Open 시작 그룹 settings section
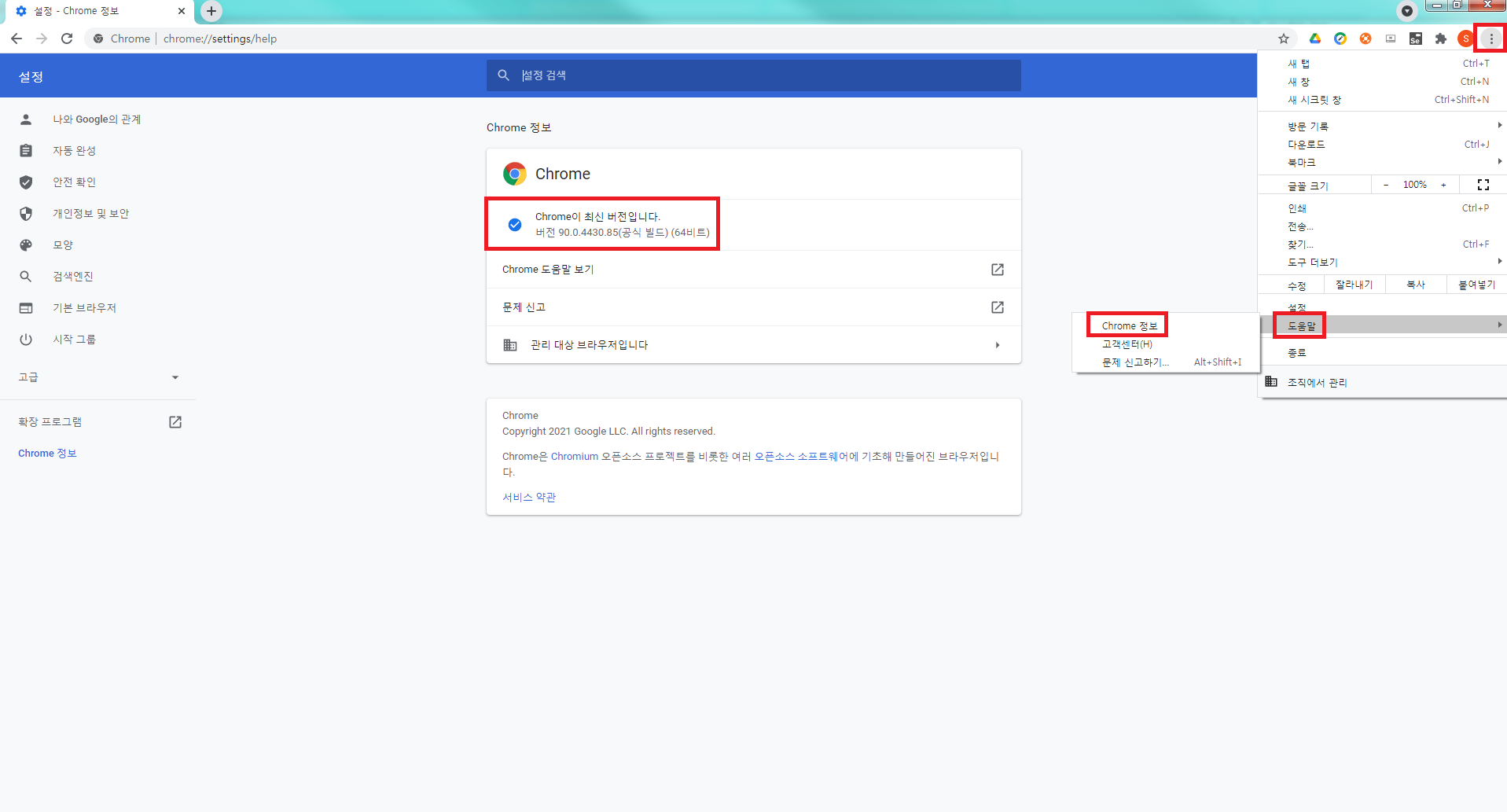 point(97,340)
